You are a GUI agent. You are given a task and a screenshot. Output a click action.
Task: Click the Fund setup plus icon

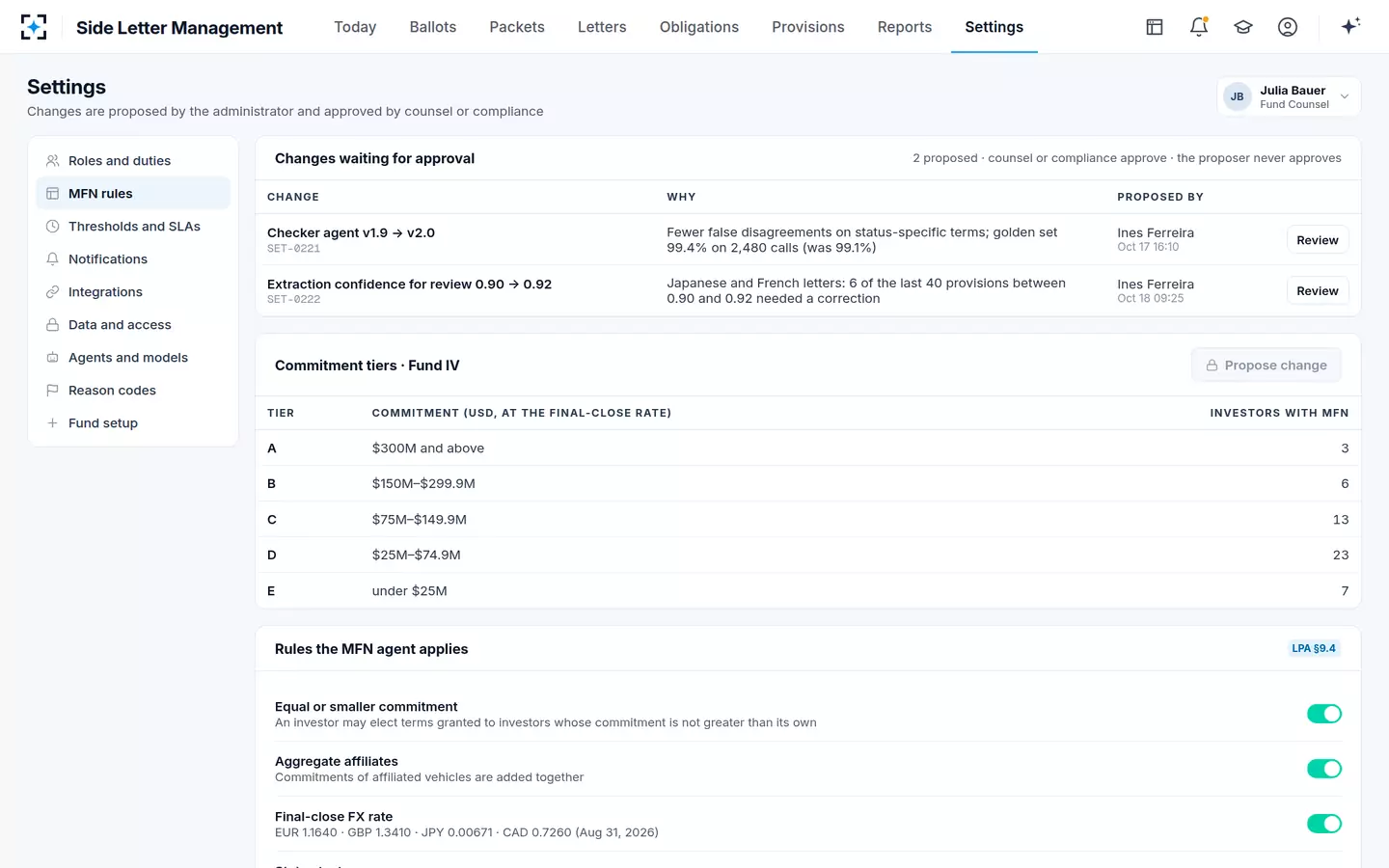coord(53,423)
